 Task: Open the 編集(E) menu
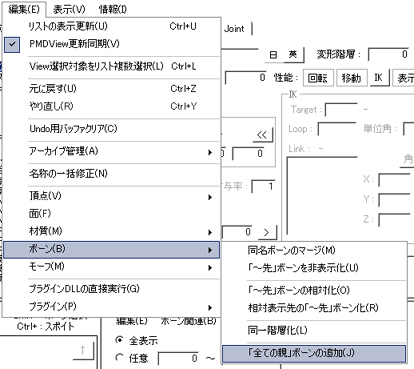coord(23,9)
